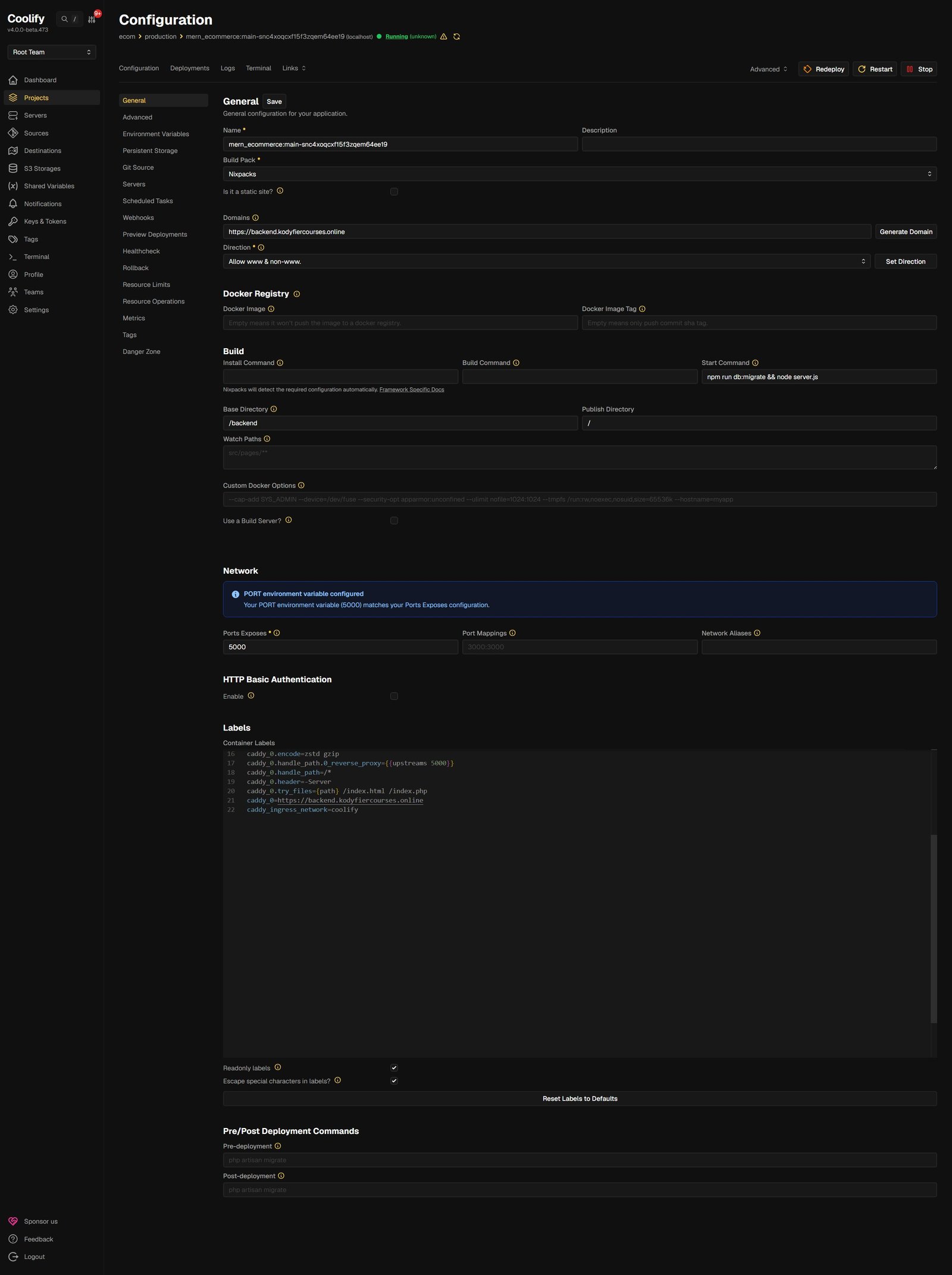Click the Description input field
The width and height of the screenshot is (952, 1275).
click(759, 144)
